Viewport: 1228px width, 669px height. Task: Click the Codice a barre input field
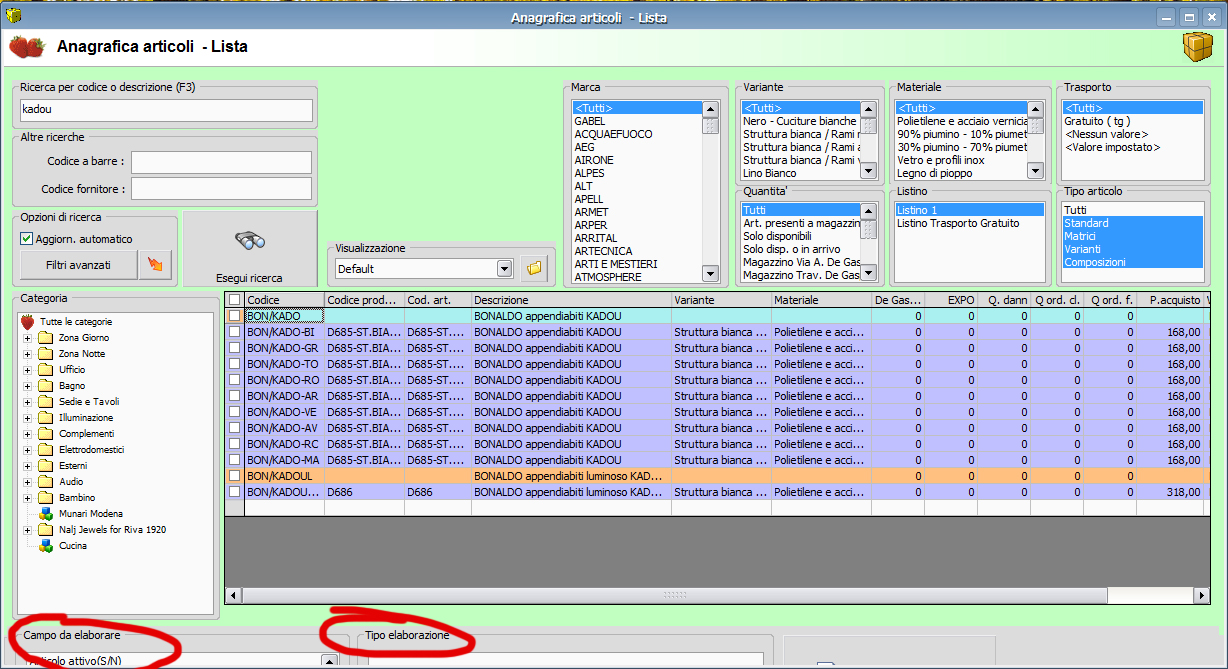(x=221, y=162)
